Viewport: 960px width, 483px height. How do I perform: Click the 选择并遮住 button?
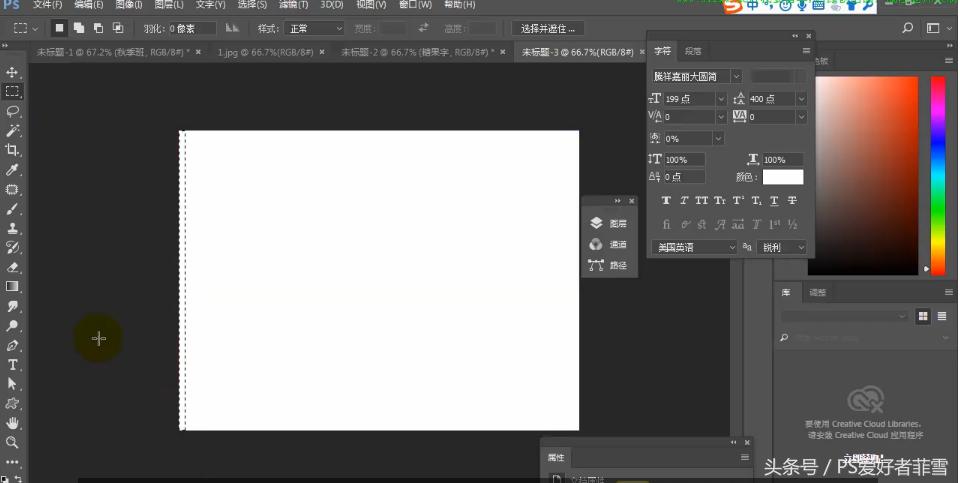[x=548, y=29]
